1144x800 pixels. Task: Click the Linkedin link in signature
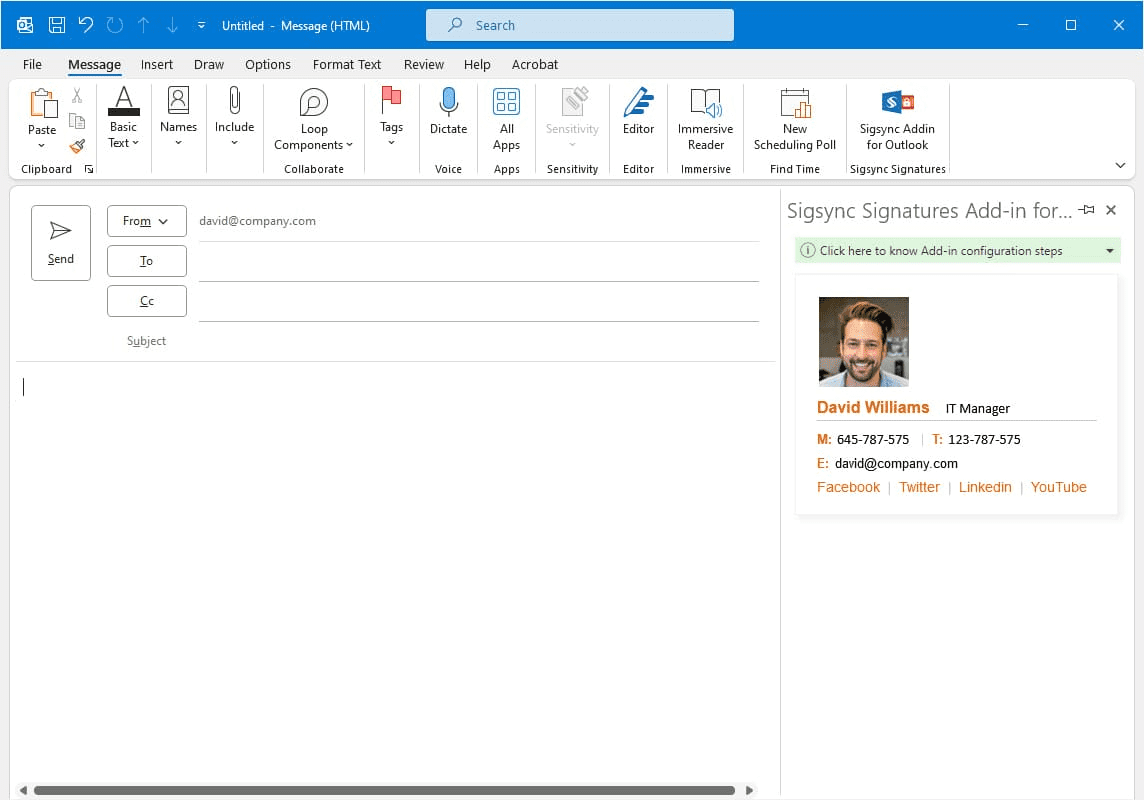(985, 487)
